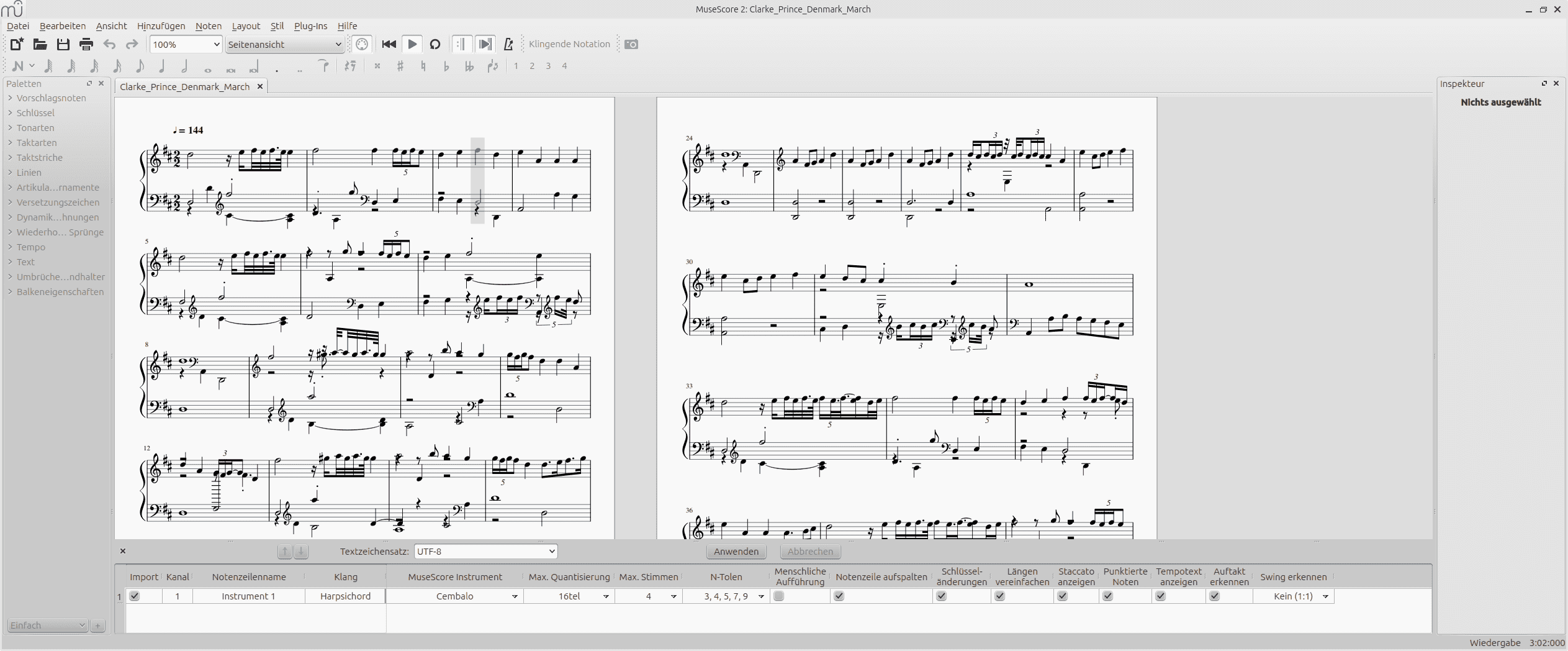Screen dimensions: 1568x651
Task: Open the Datei menu
Action: tap(18, 26)
